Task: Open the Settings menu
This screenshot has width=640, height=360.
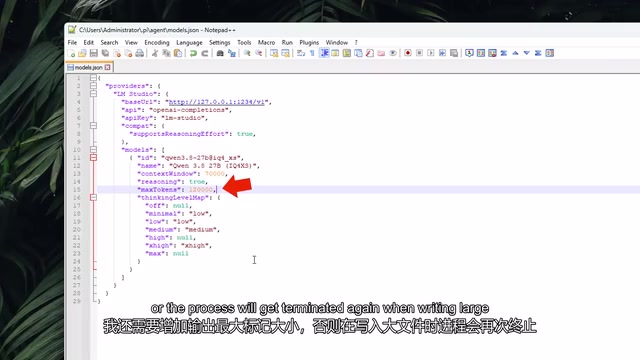Action: pyautogui.click(x=220, y=42)
